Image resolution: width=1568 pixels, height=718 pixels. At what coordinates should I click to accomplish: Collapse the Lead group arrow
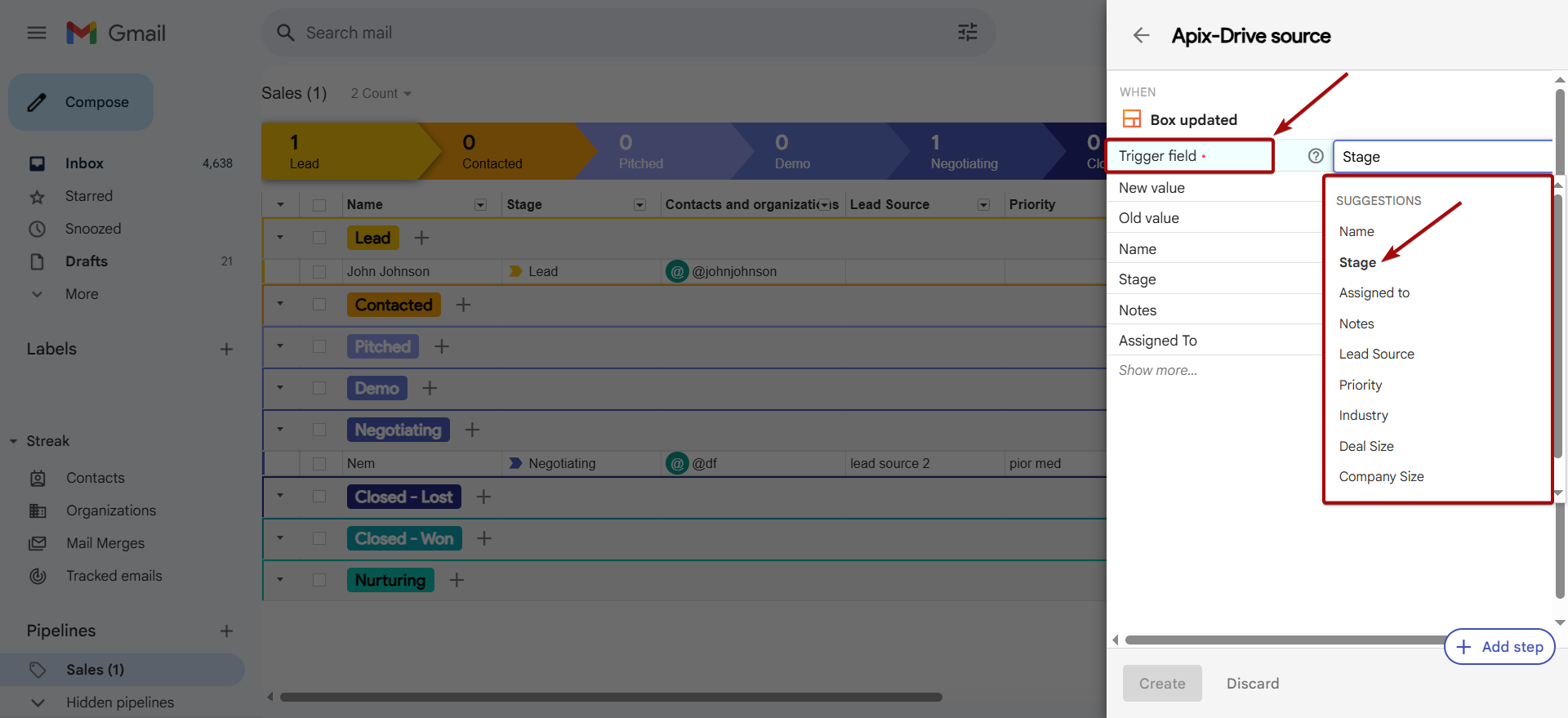280,238
